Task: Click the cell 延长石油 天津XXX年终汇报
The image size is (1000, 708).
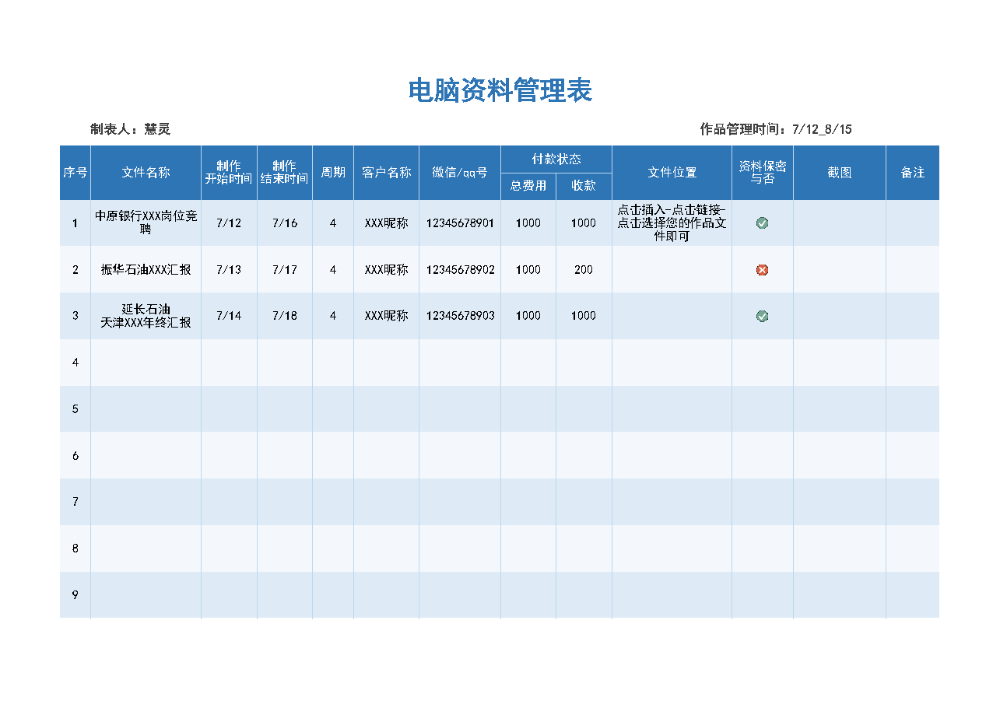Action: point(146,316)
